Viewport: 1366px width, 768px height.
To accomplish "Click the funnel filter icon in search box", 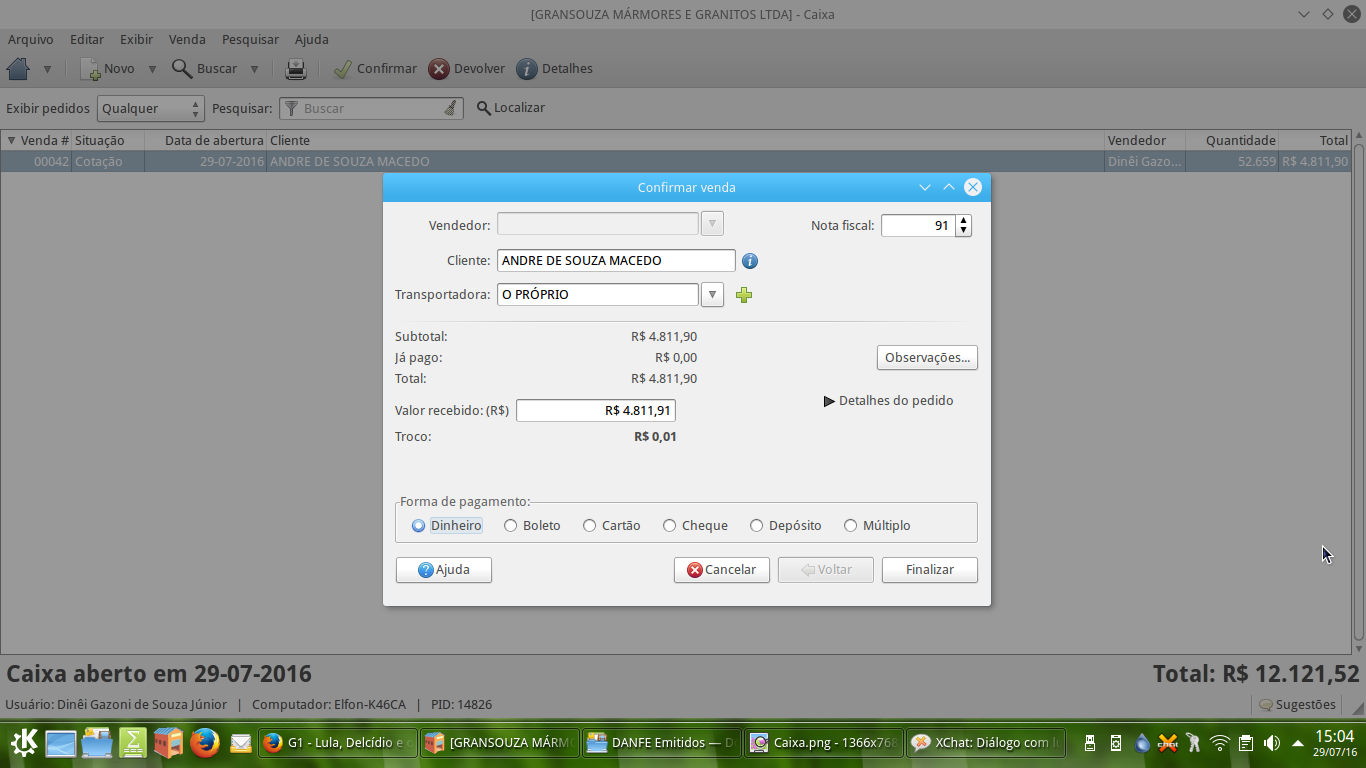I will 292,108.
